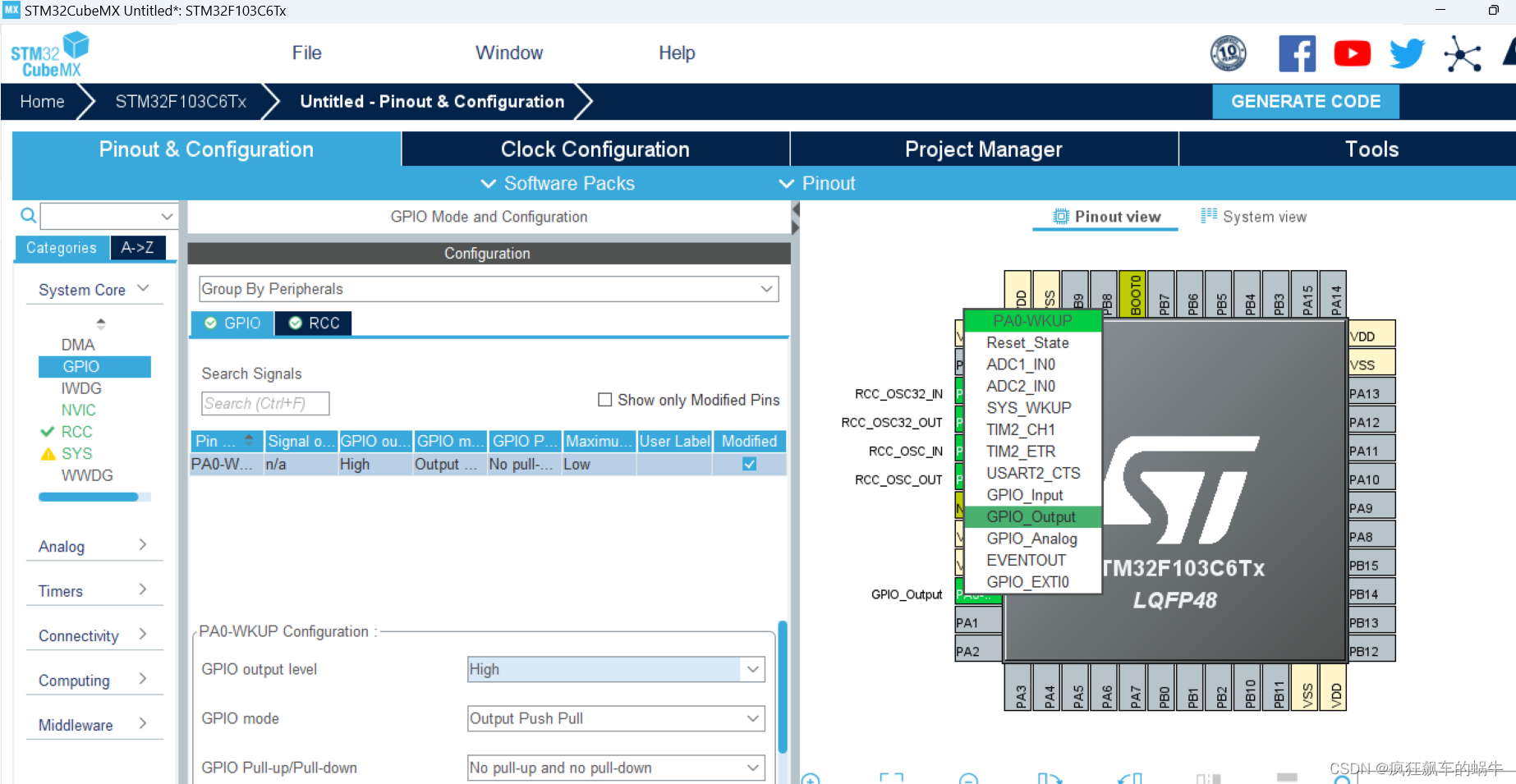Focus the Search Signals input field
1516x784 pixels.
point(265,403)
